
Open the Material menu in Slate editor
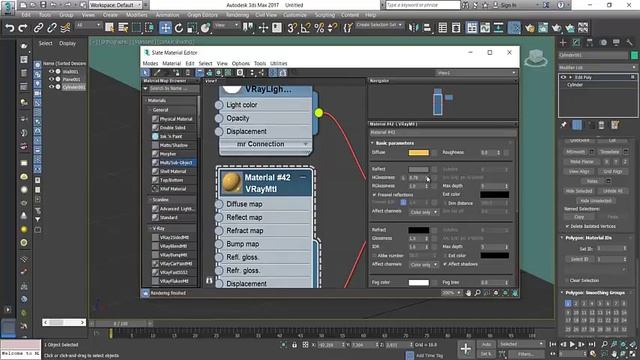(171, 64)
